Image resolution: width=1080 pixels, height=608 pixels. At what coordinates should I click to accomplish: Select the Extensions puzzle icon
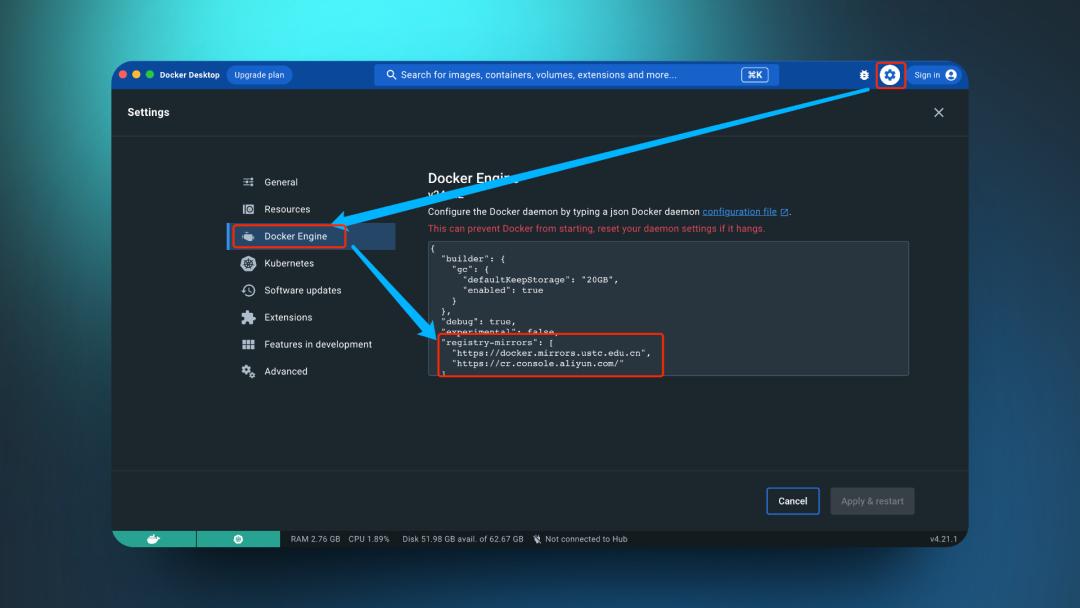tap(249, 317)
